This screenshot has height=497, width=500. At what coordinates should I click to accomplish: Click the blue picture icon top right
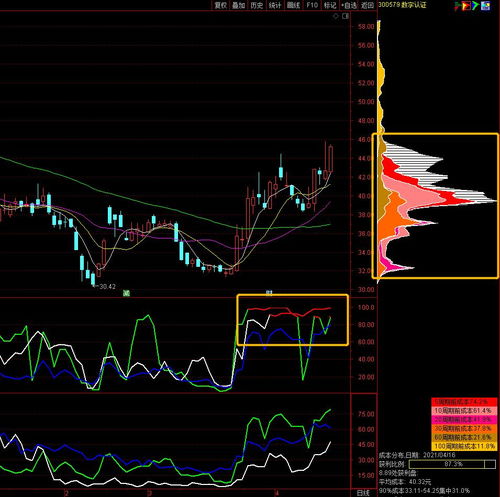pyautogui.click(x=485, y=5)
